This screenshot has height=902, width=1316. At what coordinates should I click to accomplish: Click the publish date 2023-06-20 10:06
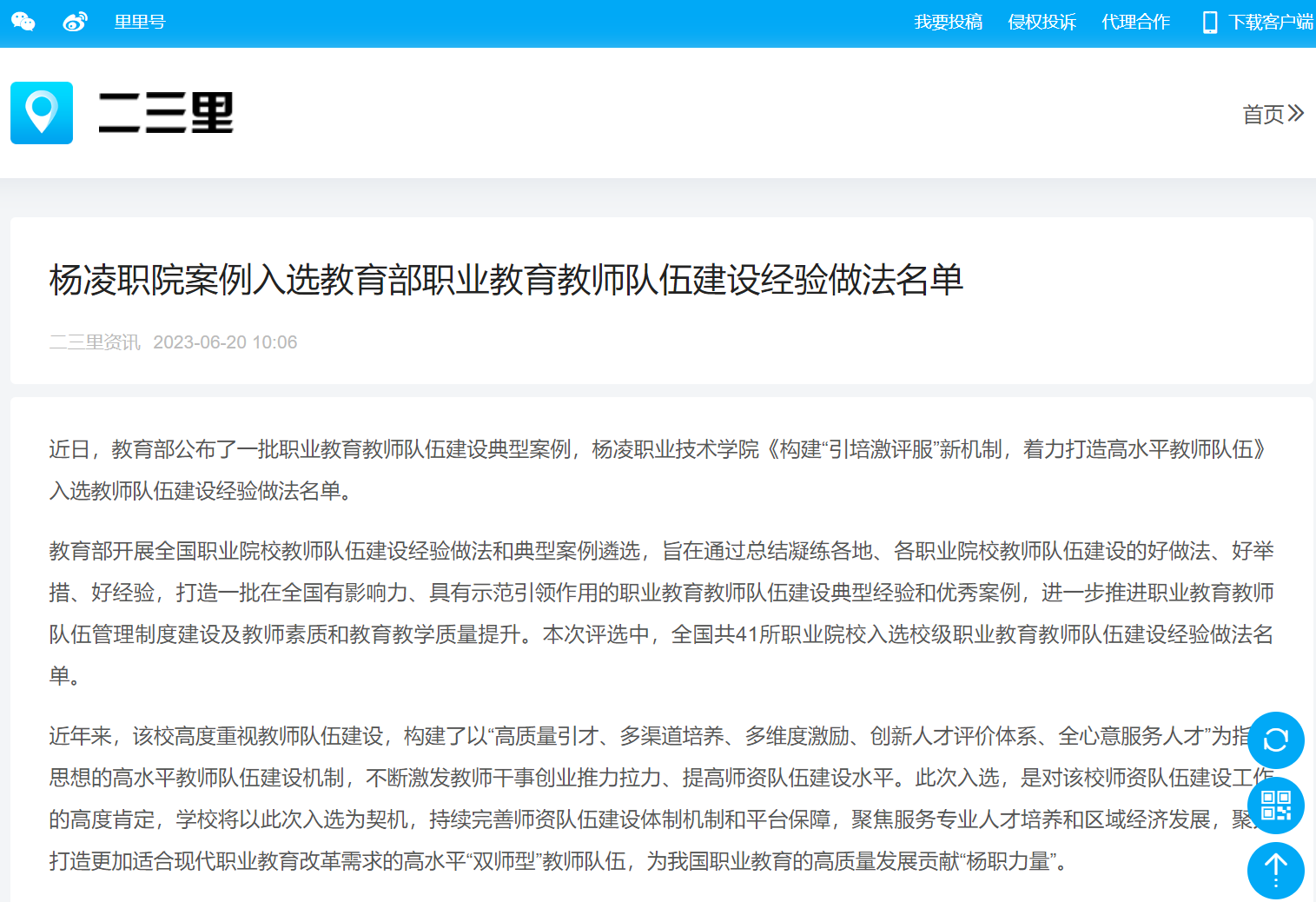click(225, 342)
